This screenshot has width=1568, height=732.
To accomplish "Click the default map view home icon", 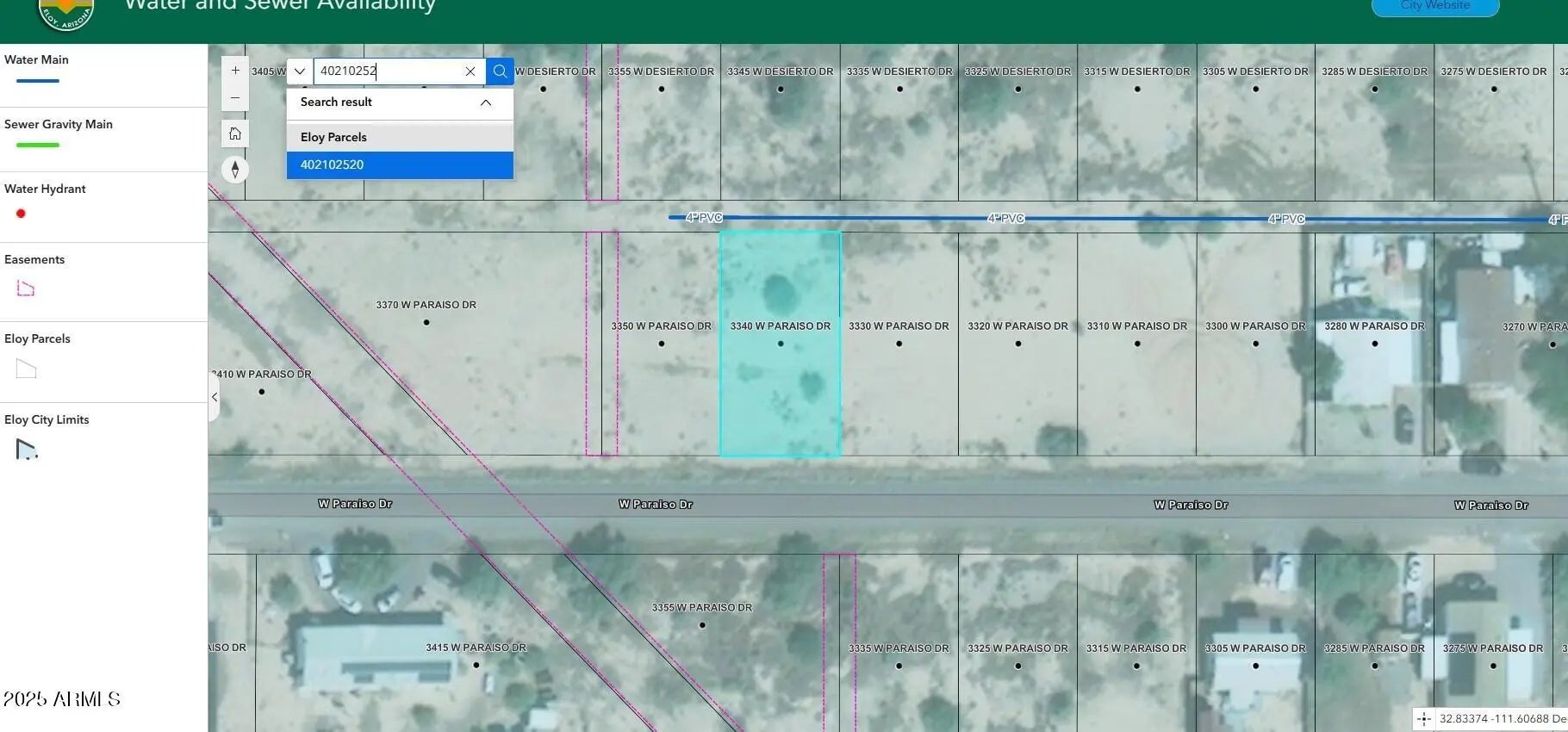I will pos(235,133).
